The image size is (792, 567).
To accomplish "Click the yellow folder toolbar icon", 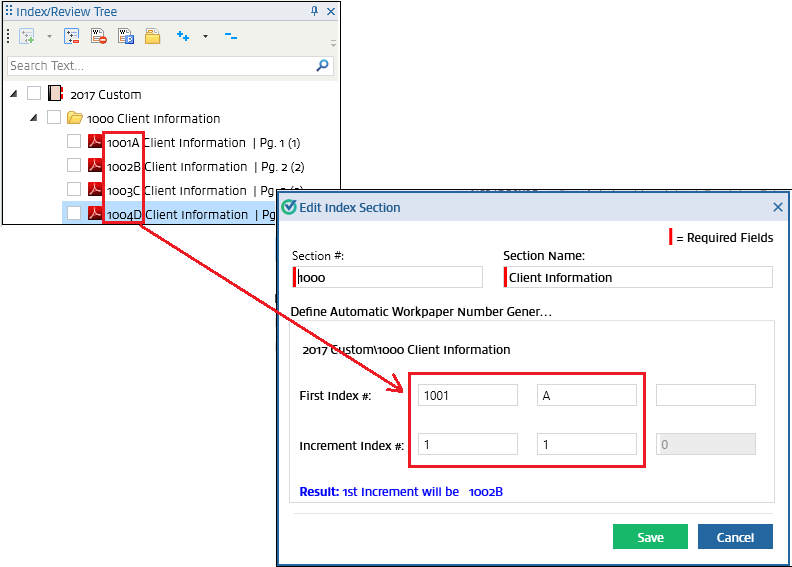I will (153, 36).
